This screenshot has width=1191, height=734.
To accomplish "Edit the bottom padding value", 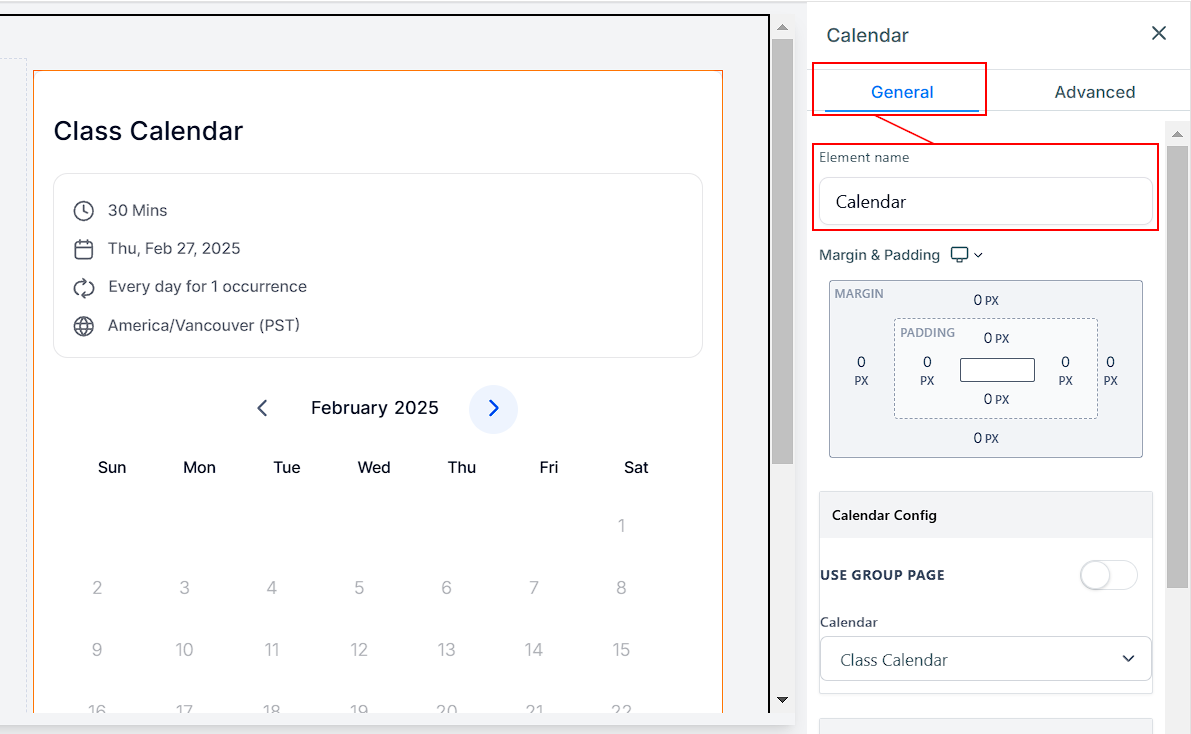I will 990,399.
